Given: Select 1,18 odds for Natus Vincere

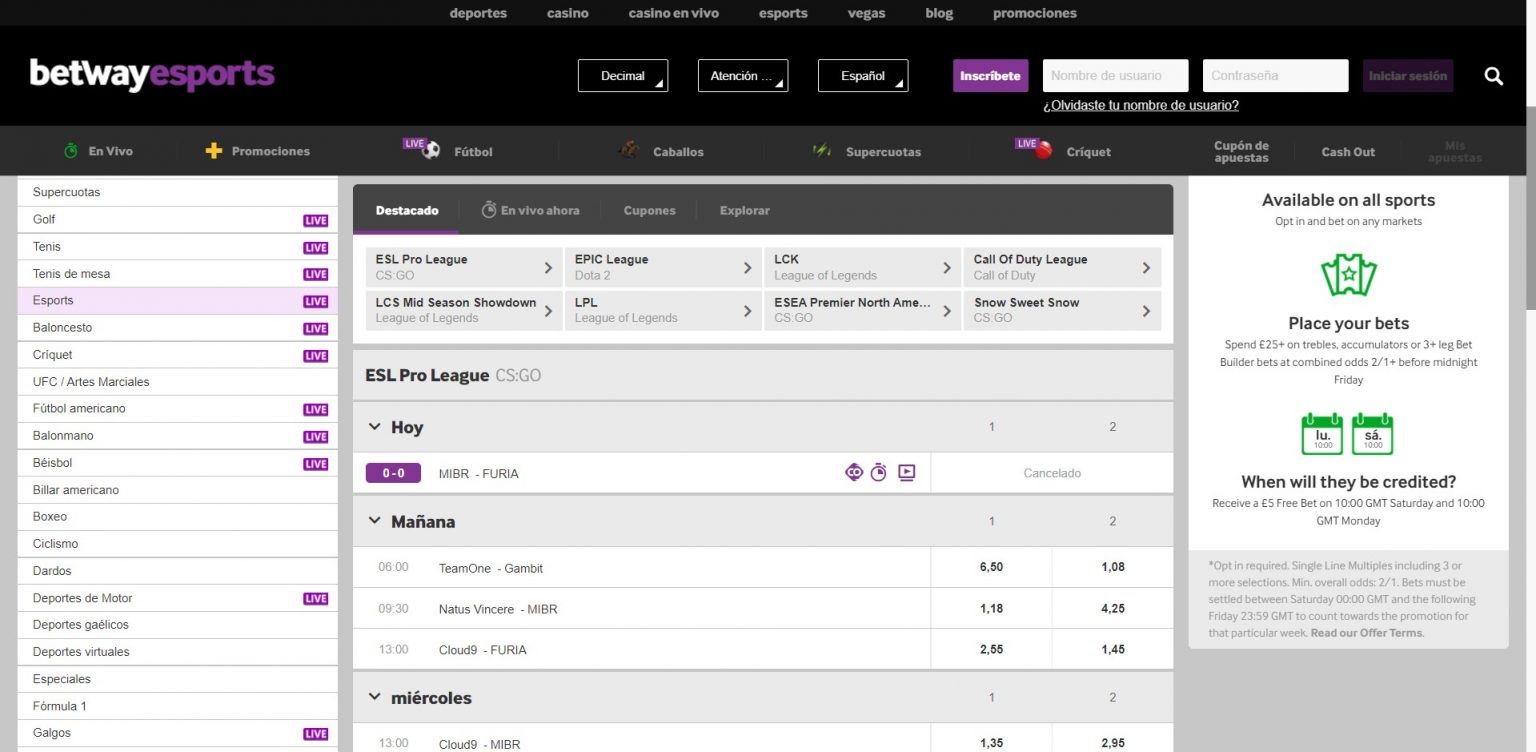Looking at the screenshot, I should tap(991, 608).
